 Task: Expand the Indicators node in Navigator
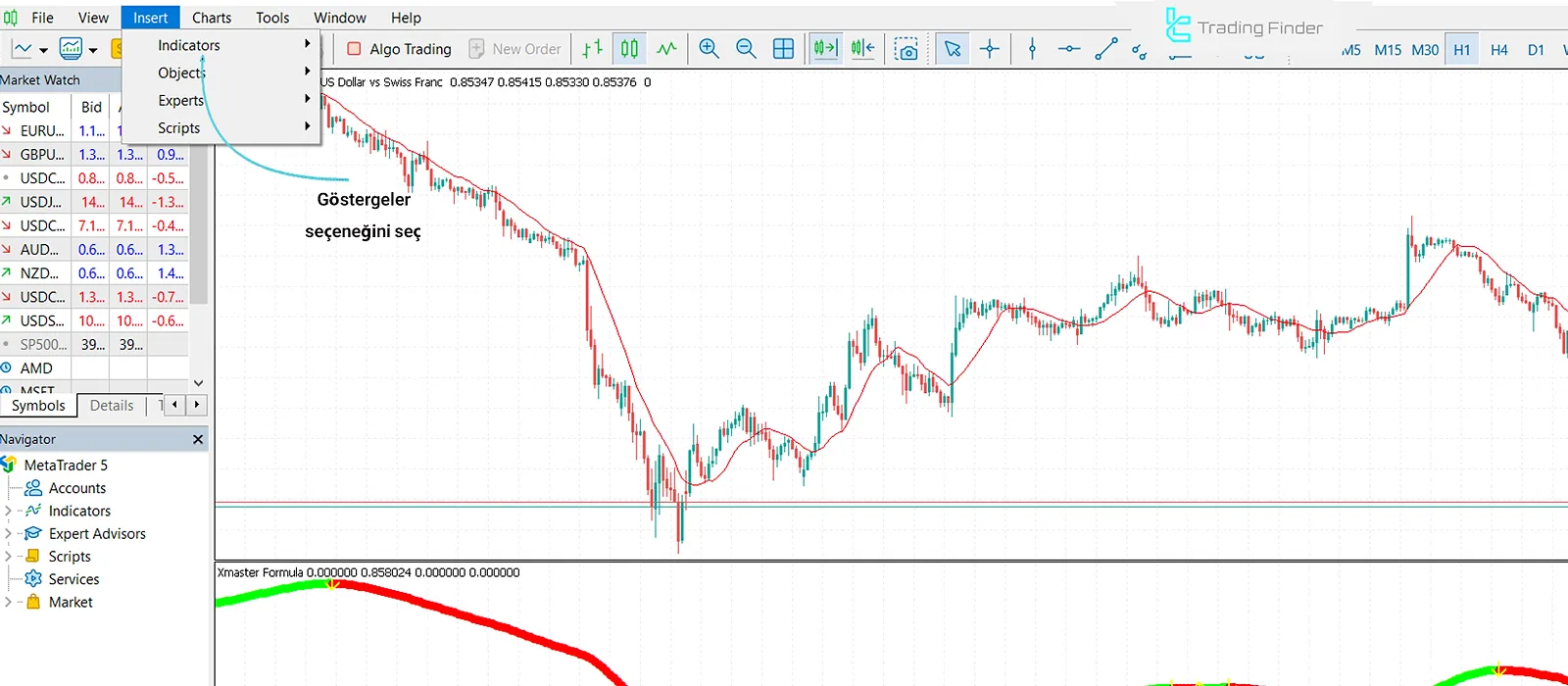click(x=8, y=511)
